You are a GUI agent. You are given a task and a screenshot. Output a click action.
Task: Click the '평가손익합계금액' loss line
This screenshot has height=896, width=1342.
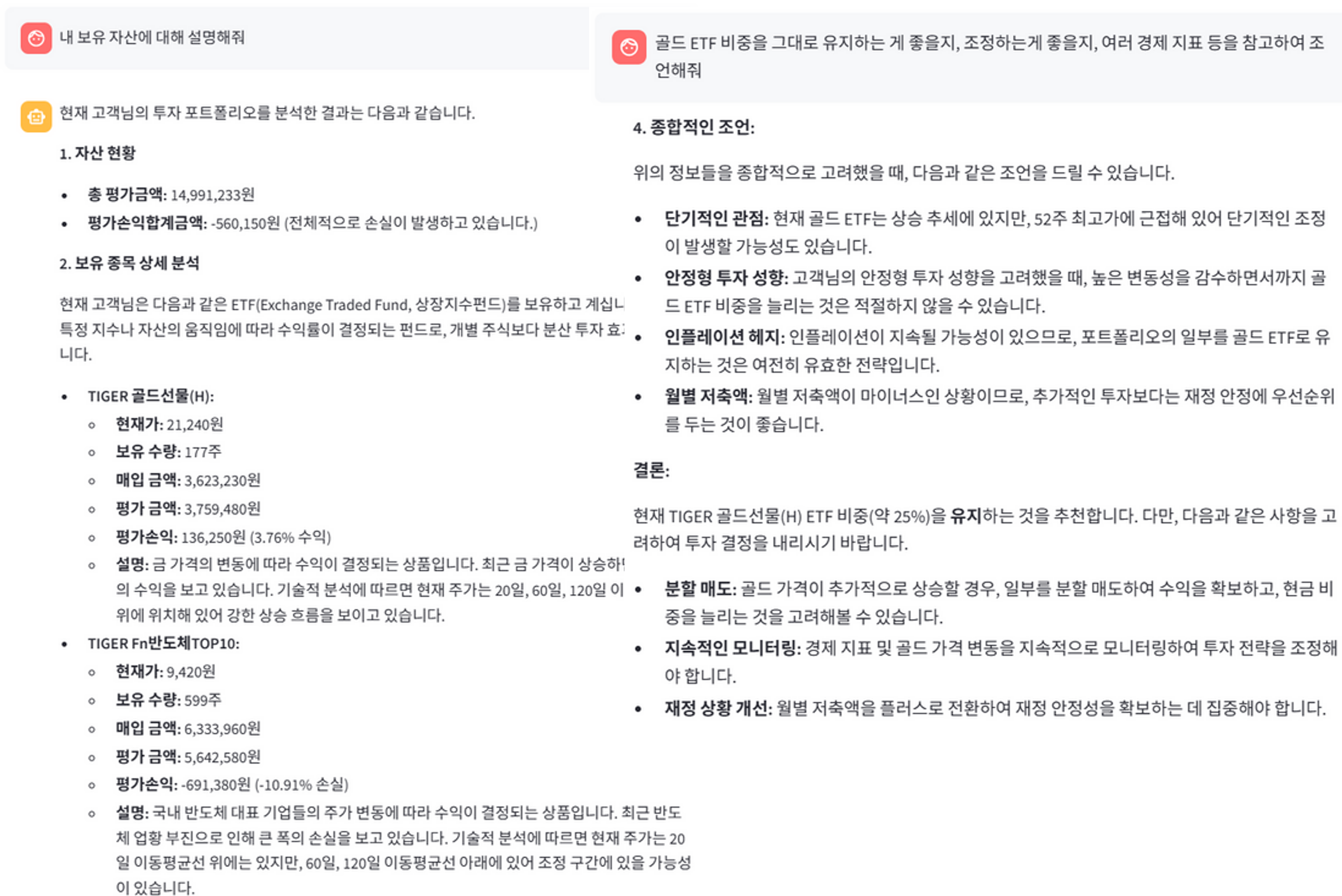(313, 222)
